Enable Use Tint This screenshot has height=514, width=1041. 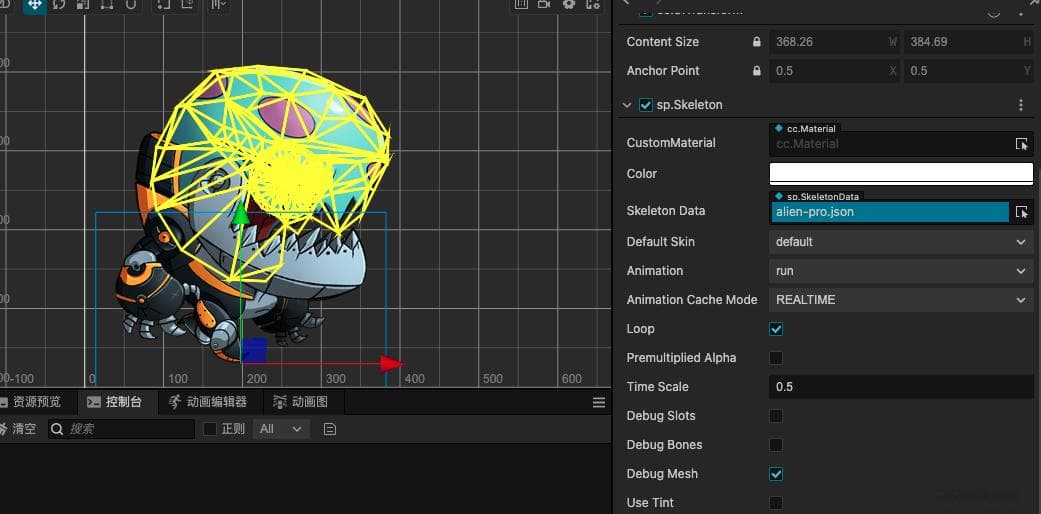click(775, 503)
